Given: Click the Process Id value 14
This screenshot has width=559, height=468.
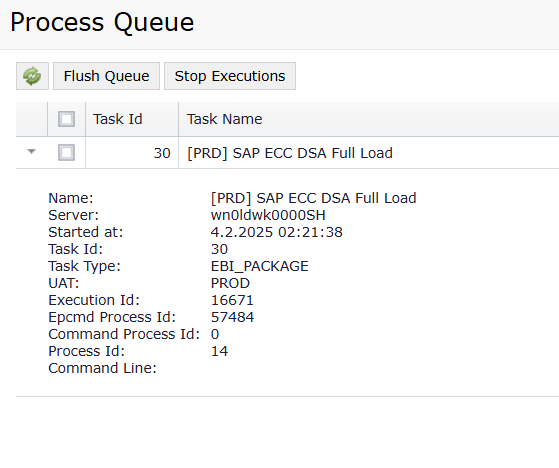Looking at the screenshot, I should click(220, 351).
